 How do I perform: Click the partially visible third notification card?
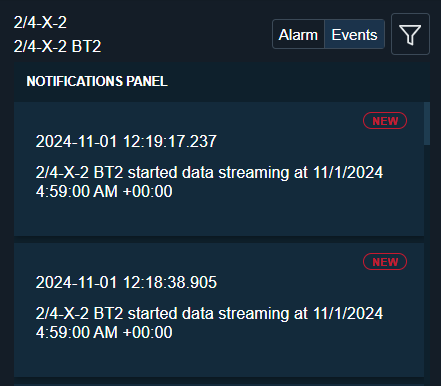click(219, 384)
